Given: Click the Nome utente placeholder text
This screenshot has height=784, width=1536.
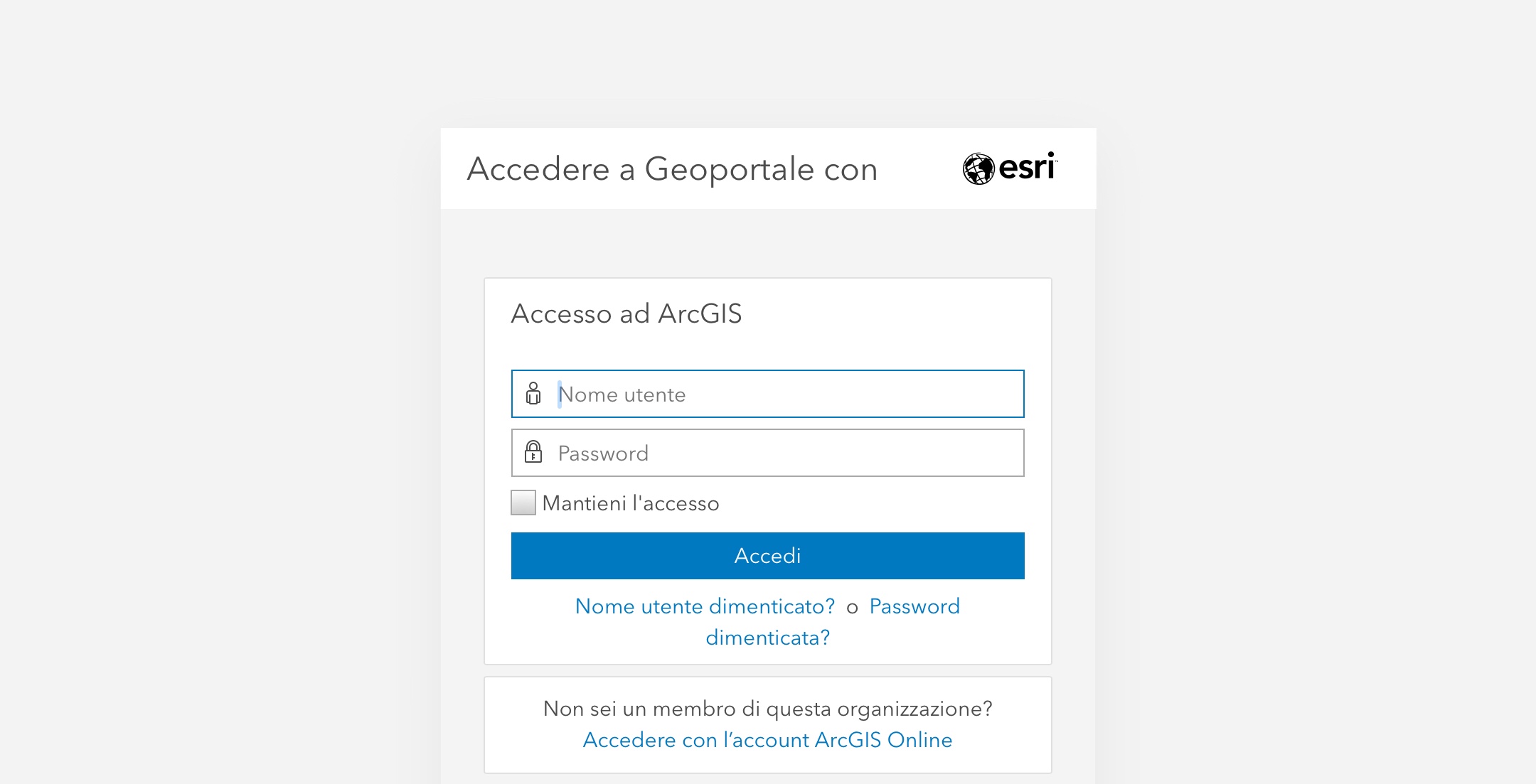Looking at the screenshot, I should 622,394.
